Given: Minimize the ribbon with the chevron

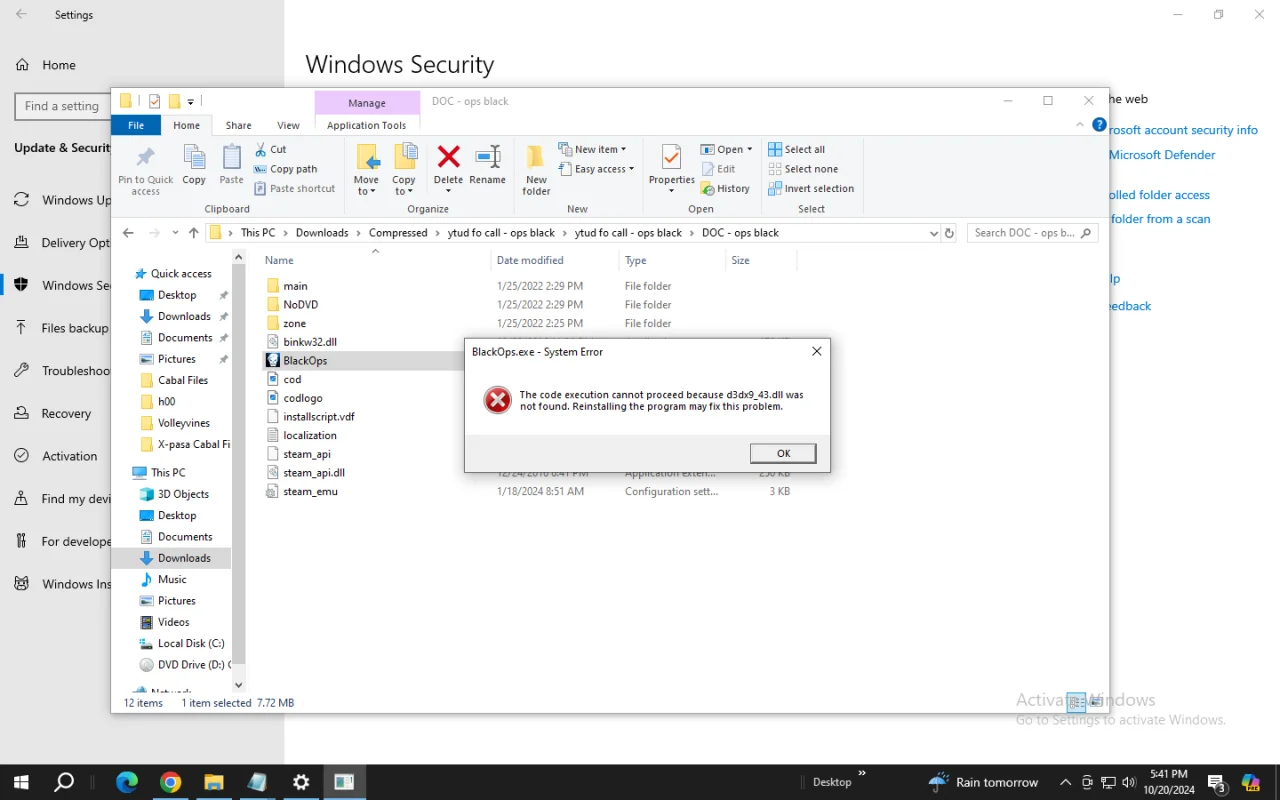Looking at the screenshot, I should coord(1080,125).
